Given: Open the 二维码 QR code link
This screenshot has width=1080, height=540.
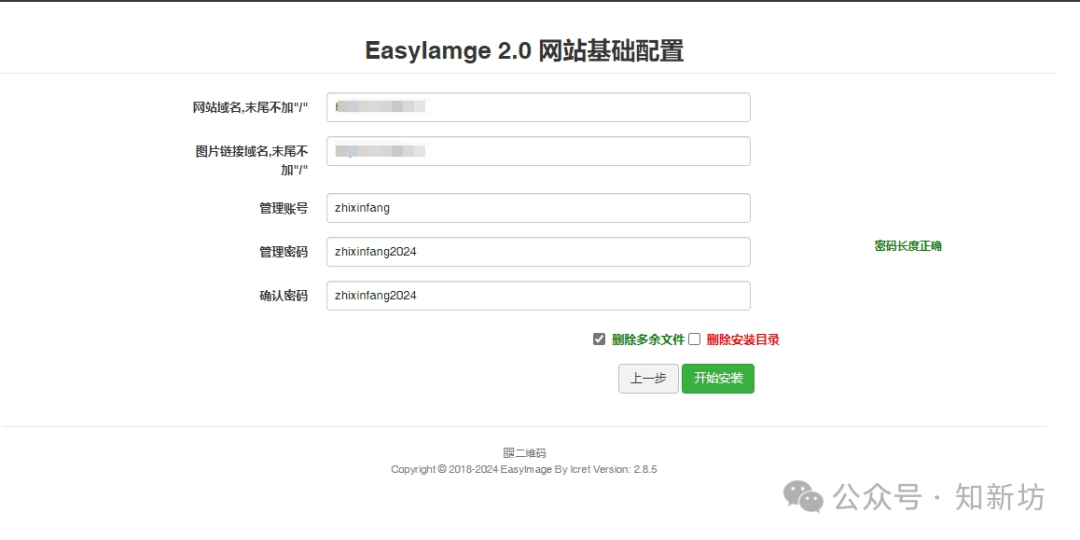Looking at the screenshot, I should pos(524,453).
